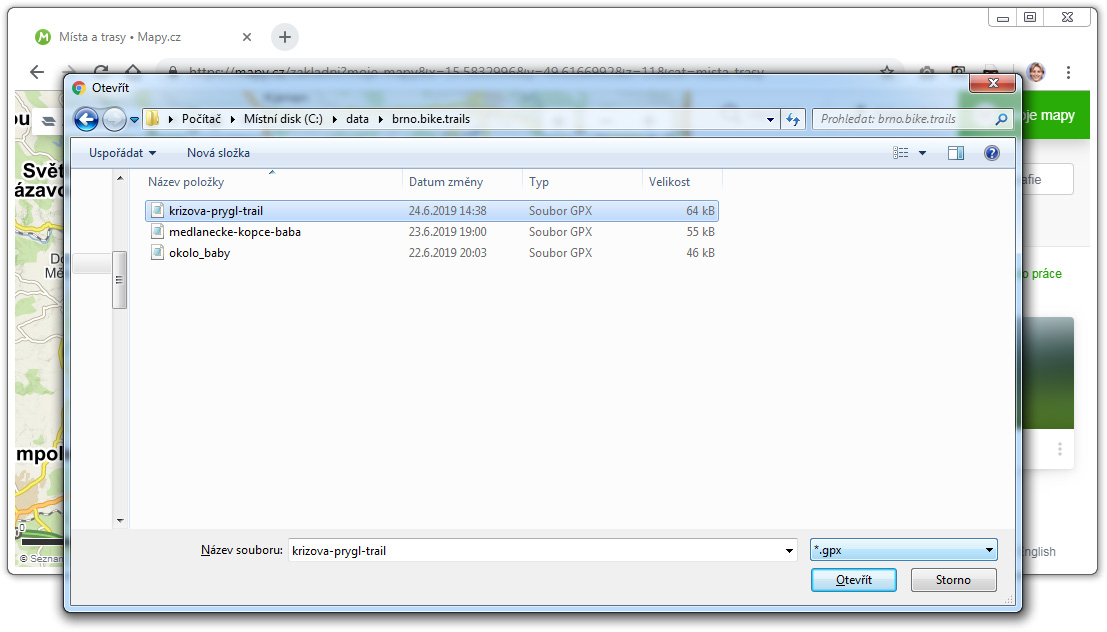
Task: Click the Back navigation arrow in dialog
Action: pos(86,119)
